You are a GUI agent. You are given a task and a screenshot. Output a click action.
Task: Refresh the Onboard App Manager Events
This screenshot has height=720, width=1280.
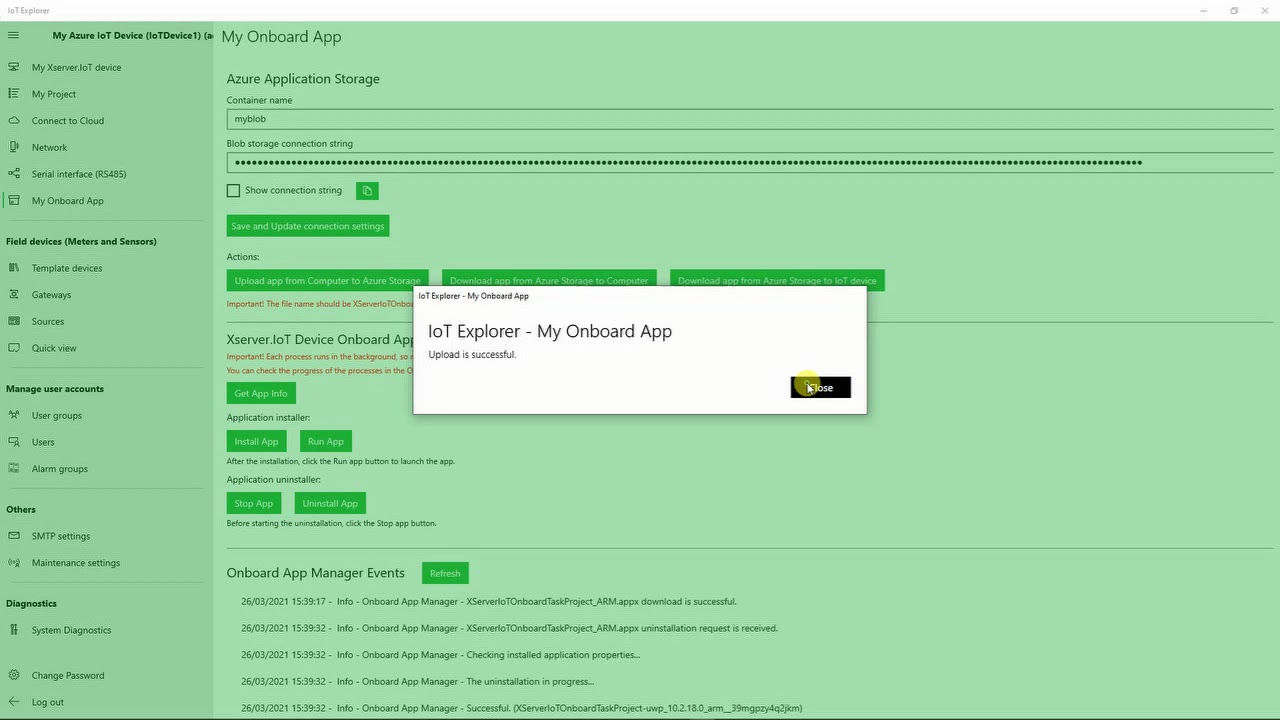(445, 573)
